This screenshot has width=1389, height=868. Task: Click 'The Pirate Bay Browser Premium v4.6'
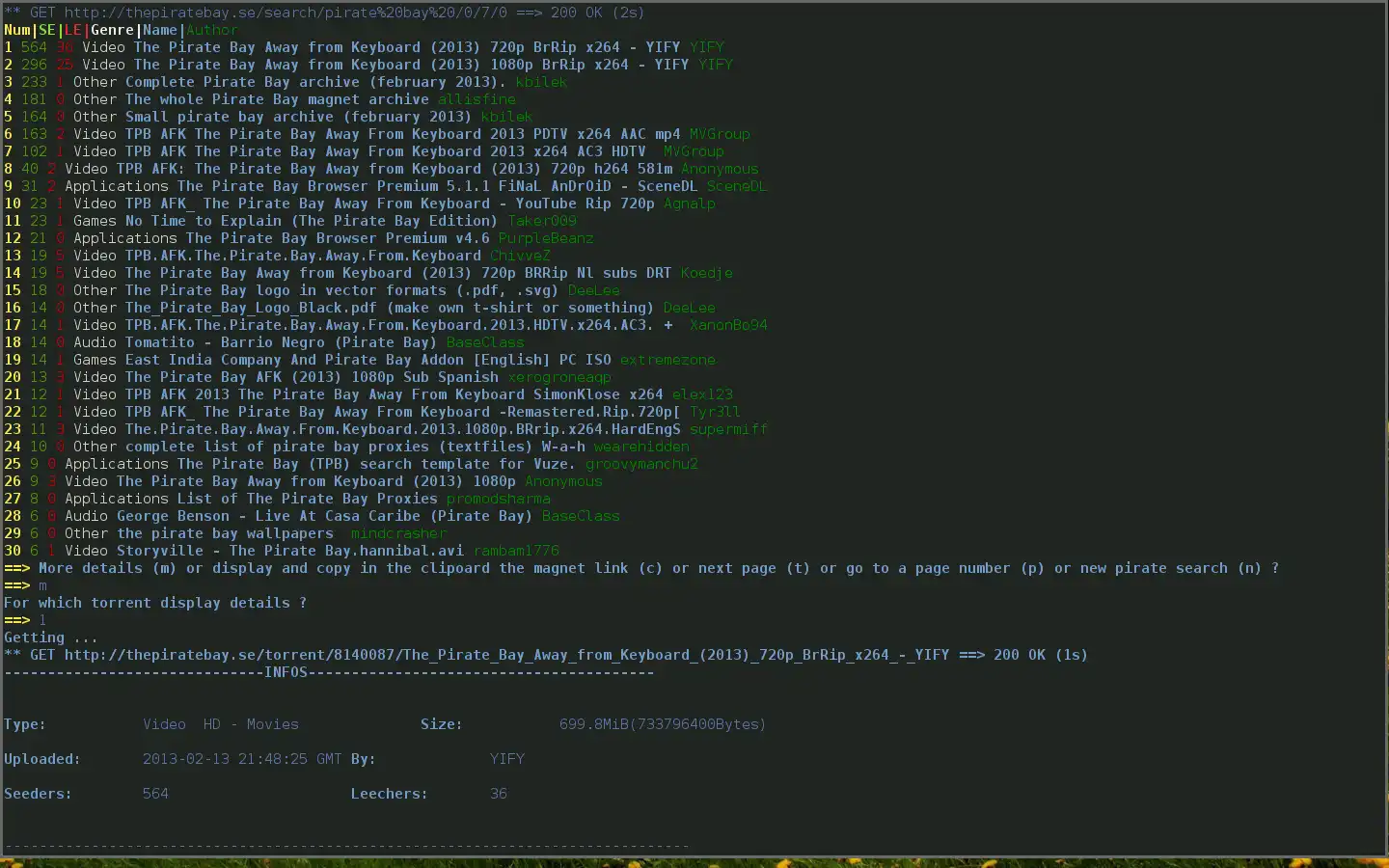pos(338,238)
